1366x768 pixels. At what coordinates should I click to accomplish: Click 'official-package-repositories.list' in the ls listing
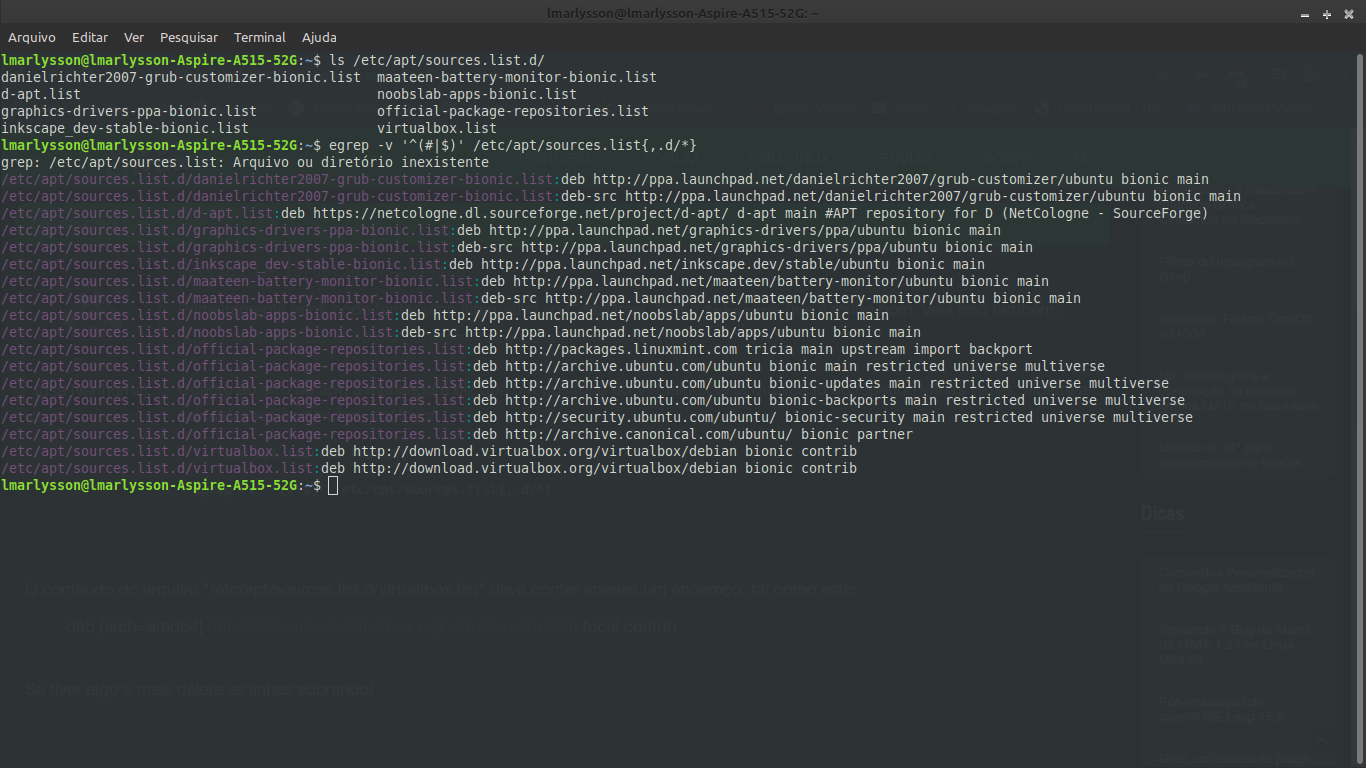[x=513, y=111]
